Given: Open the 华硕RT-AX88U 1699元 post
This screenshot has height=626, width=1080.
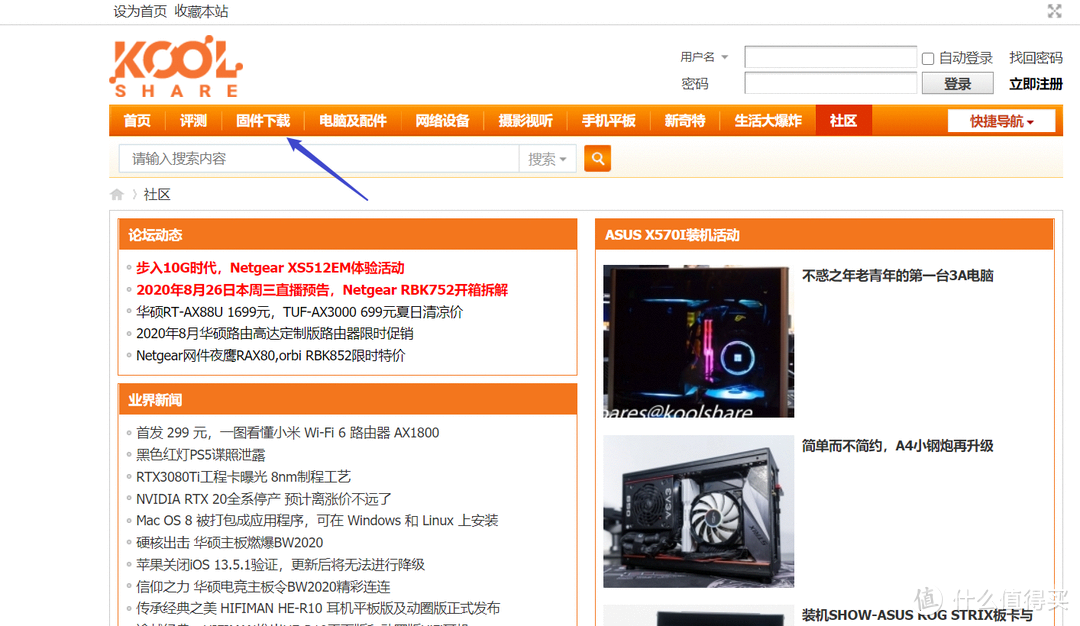Looking at the screenshot, I should [300, 312].
